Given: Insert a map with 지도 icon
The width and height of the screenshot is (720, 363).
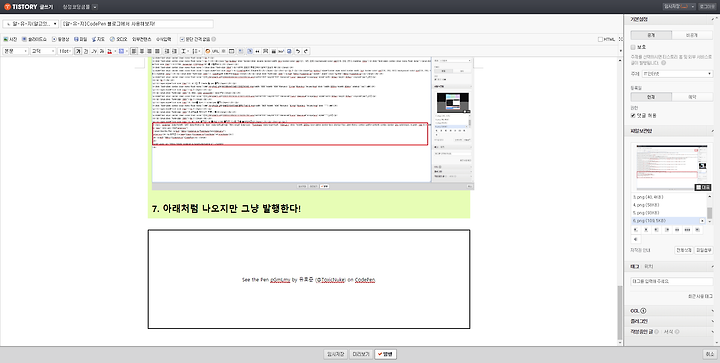Looking at the screenshot, I should tap(98, 39).
